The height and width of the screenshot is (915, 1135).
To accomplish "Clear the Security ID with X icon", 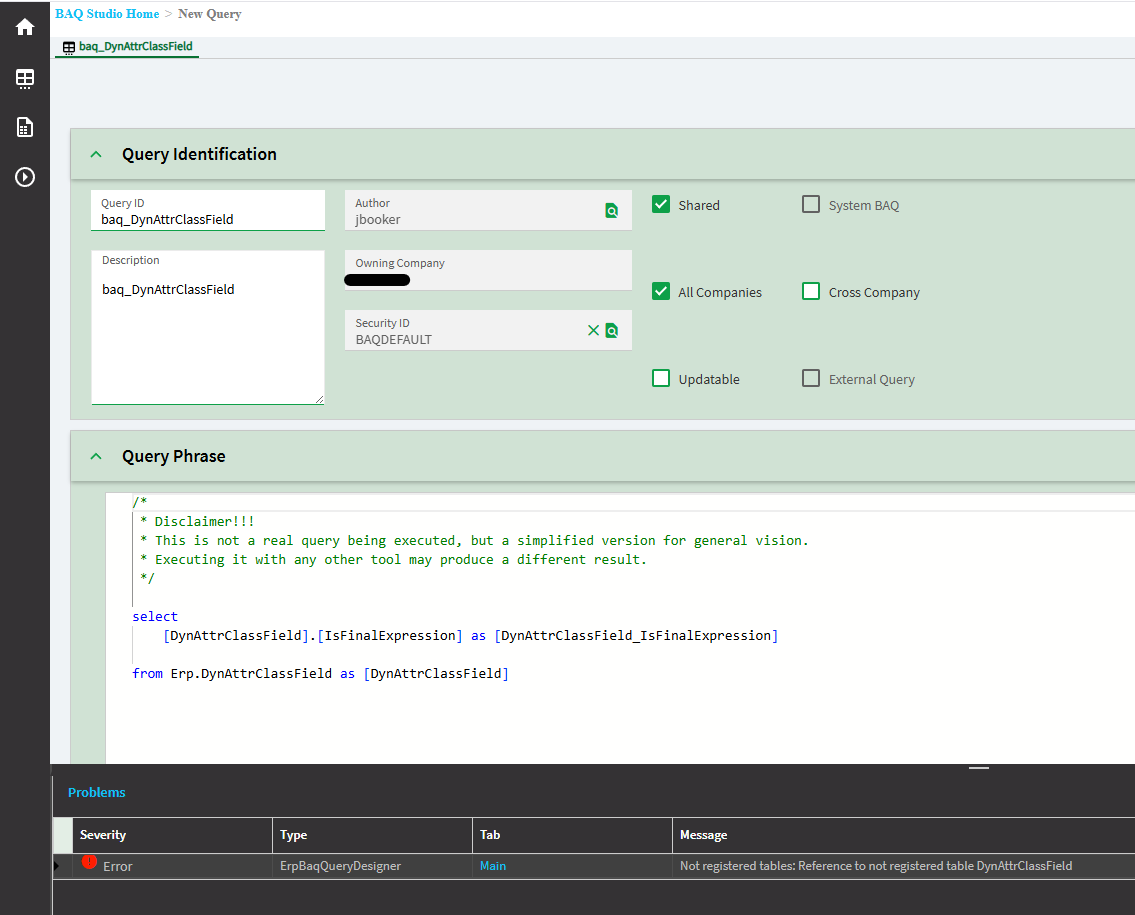I will [x=593, y=330].
